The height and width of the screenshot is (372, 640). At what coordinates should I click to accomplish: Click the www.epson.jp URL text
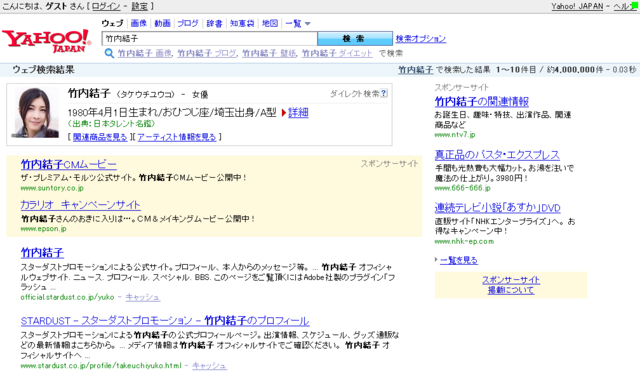coord(43,229)
